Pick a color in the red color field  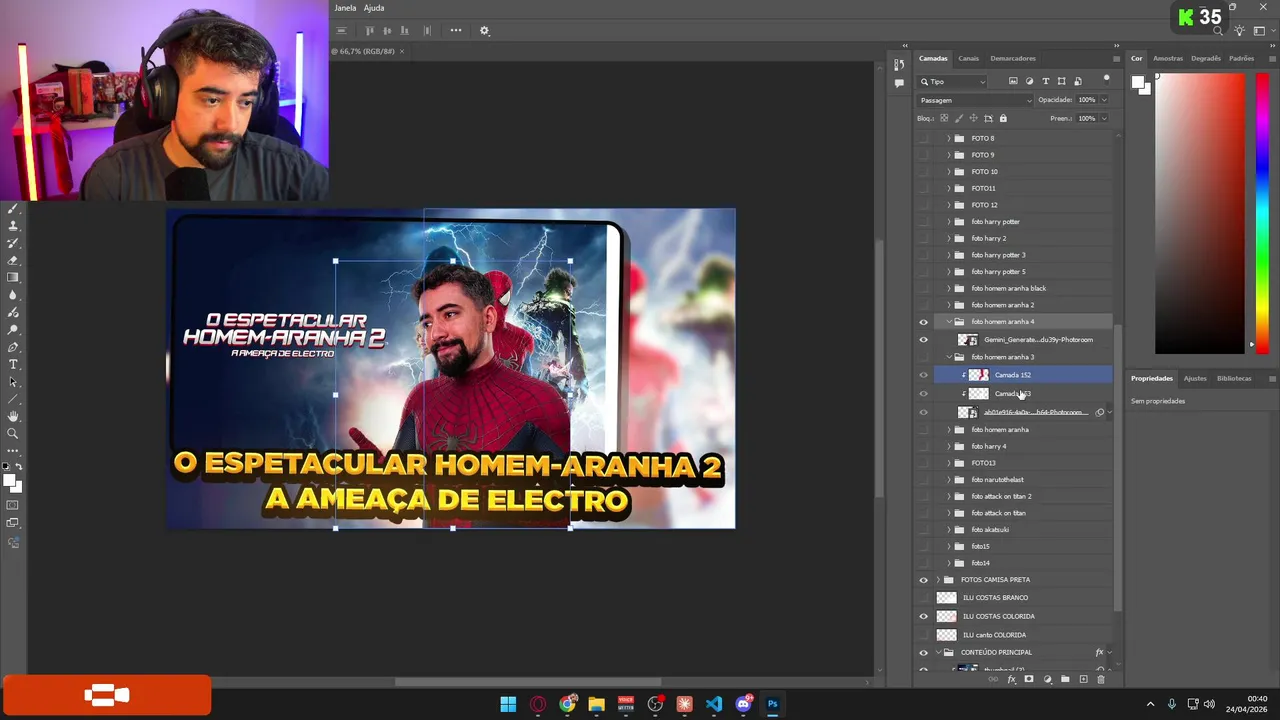(1201, 212)
